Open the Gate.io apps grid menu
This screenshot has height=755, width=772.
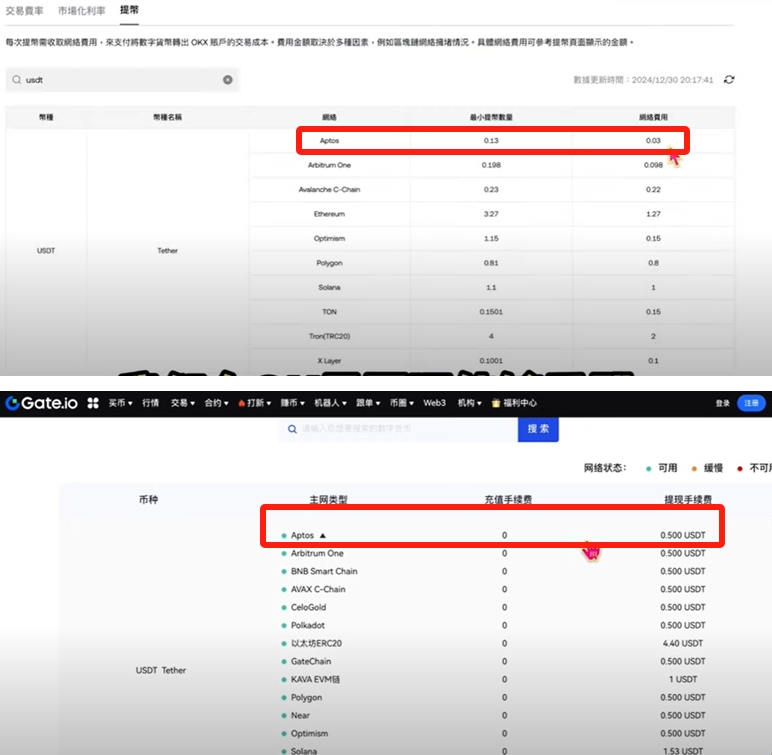(x=93, y=403)
